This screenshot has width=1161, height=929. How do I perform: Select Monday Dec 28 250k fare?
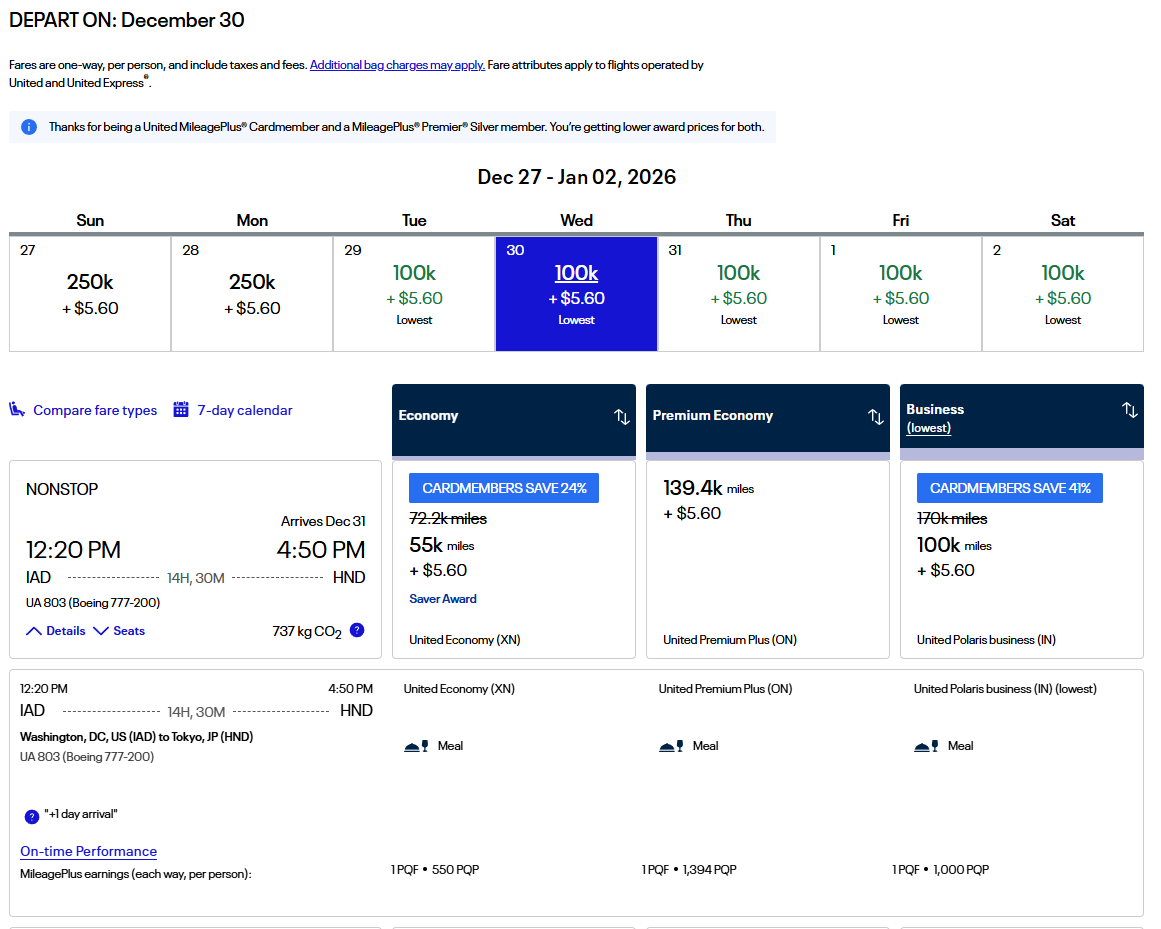252,294
